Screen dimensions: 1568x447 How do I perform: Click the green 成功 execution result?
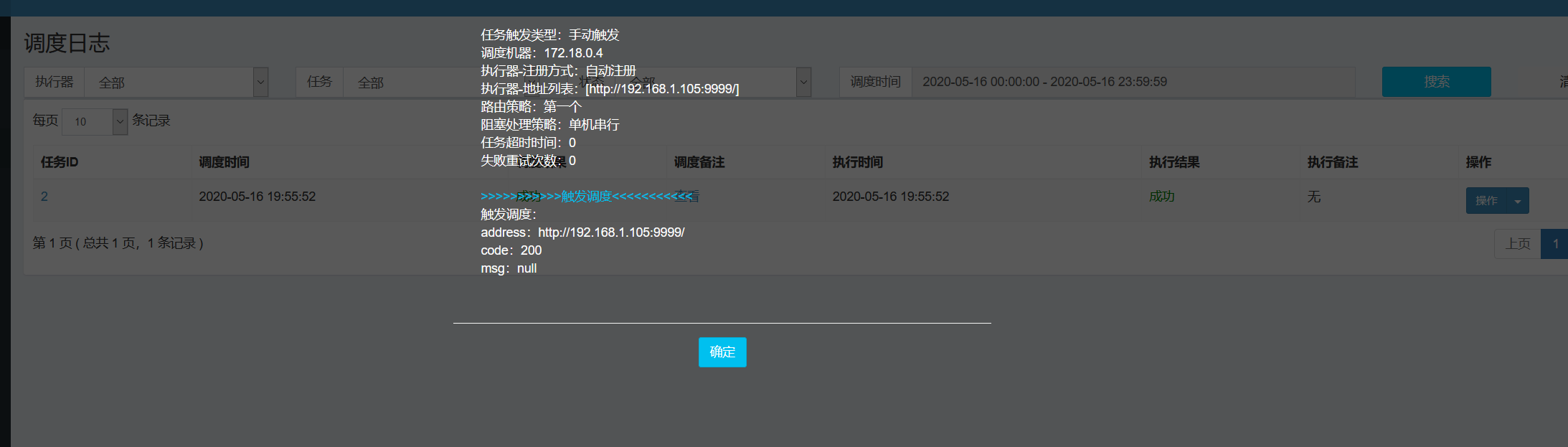coord(1162,197)
